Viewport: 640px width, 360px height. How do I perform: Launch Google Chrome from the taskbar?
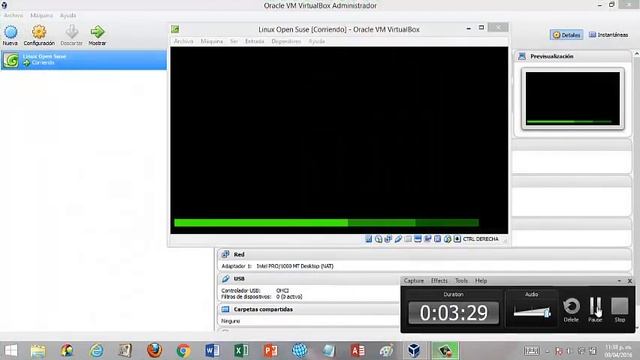[x=183, y=351]
